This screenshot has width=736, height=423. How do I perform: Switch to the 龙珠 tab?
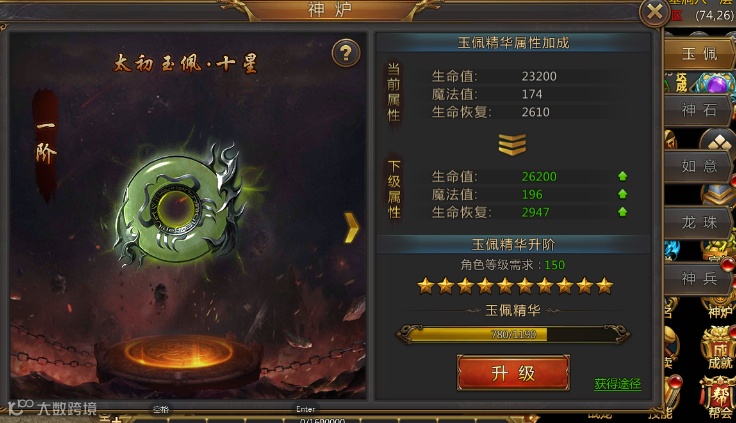698,222
